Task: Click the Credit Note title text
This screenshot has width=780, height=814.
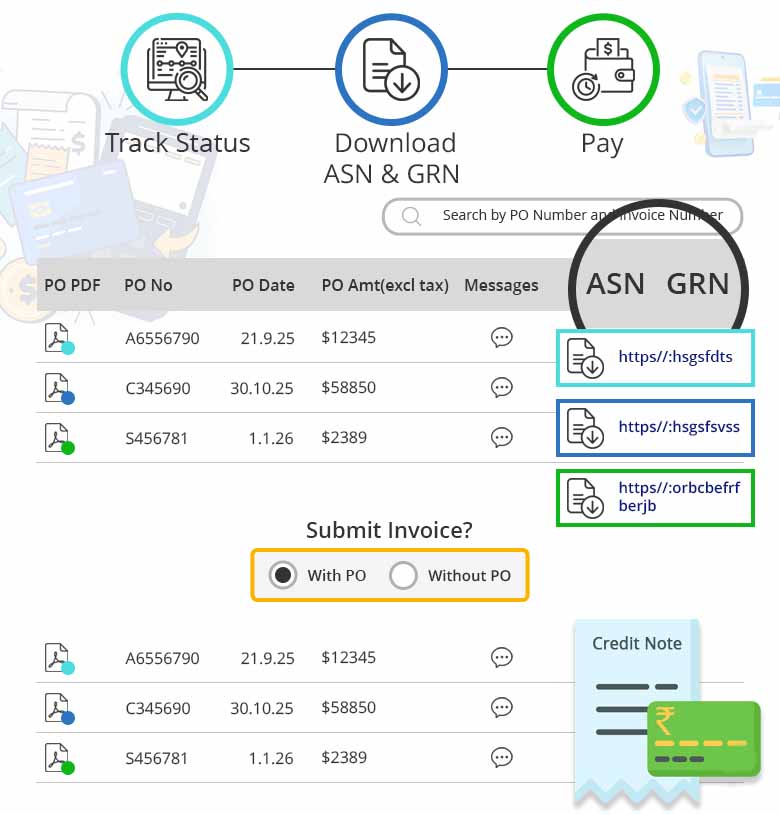Action: point(637,643)
